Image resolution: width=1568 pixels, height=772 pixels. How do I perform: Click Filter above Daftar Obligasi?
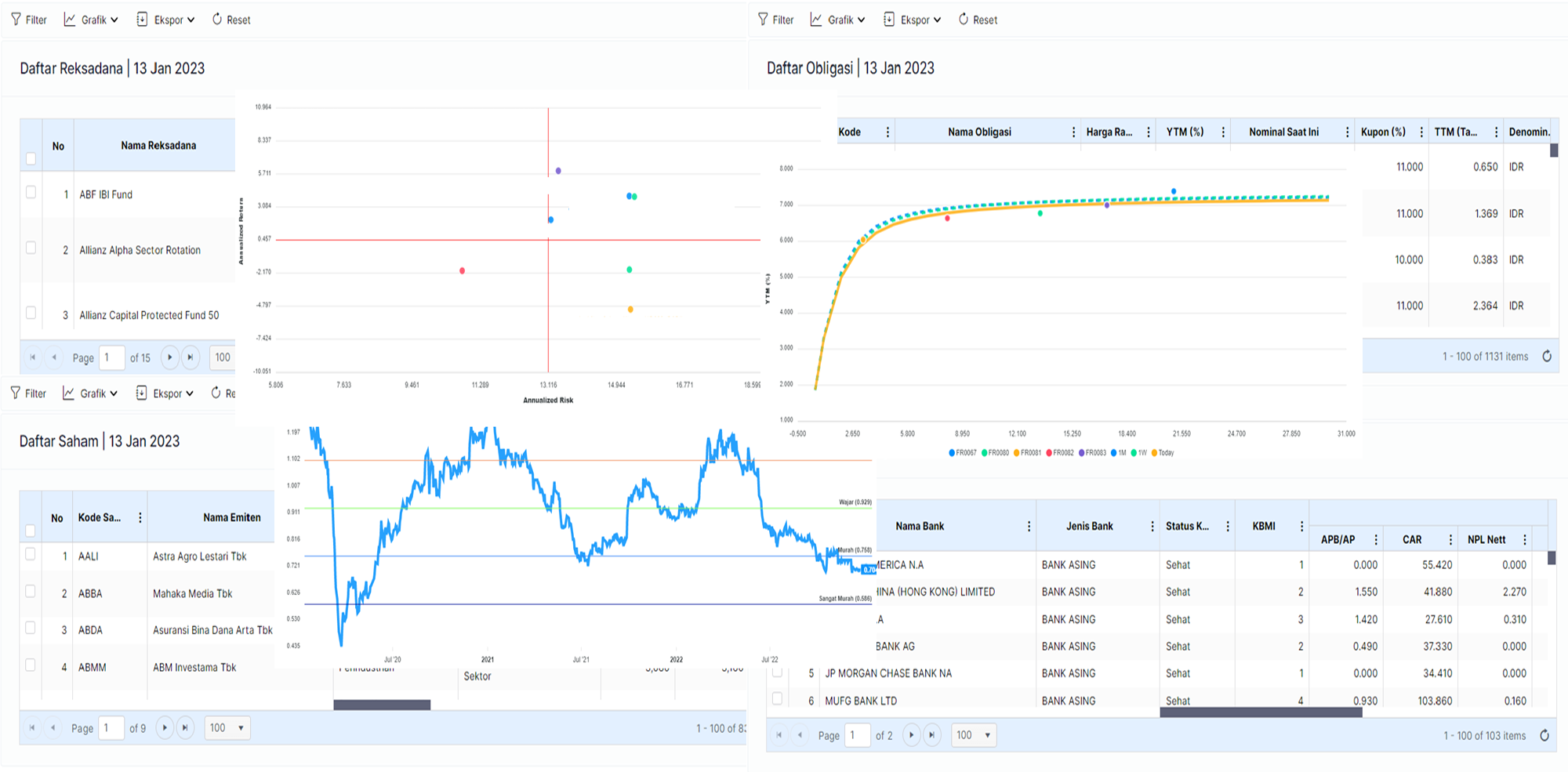[775, 20]
